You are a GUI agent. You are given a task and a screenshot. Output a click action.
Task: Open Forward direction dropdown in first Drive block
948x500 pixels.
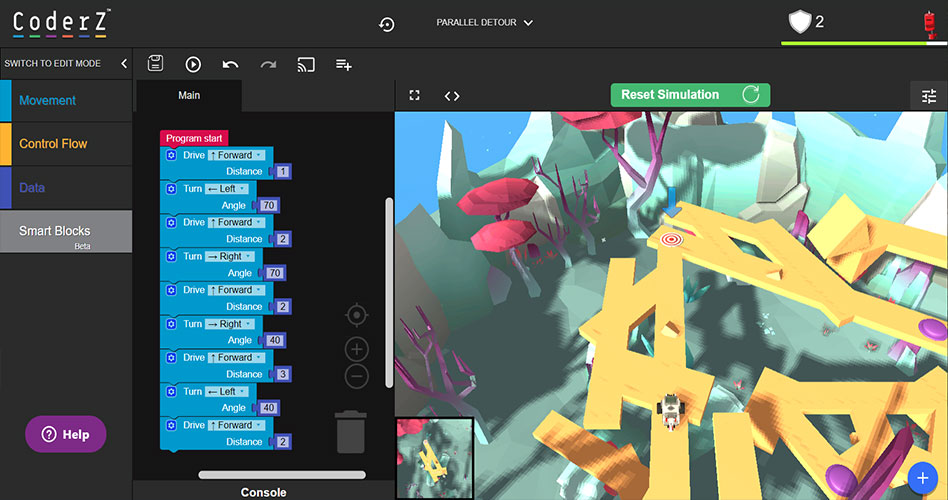coord(237,155)
